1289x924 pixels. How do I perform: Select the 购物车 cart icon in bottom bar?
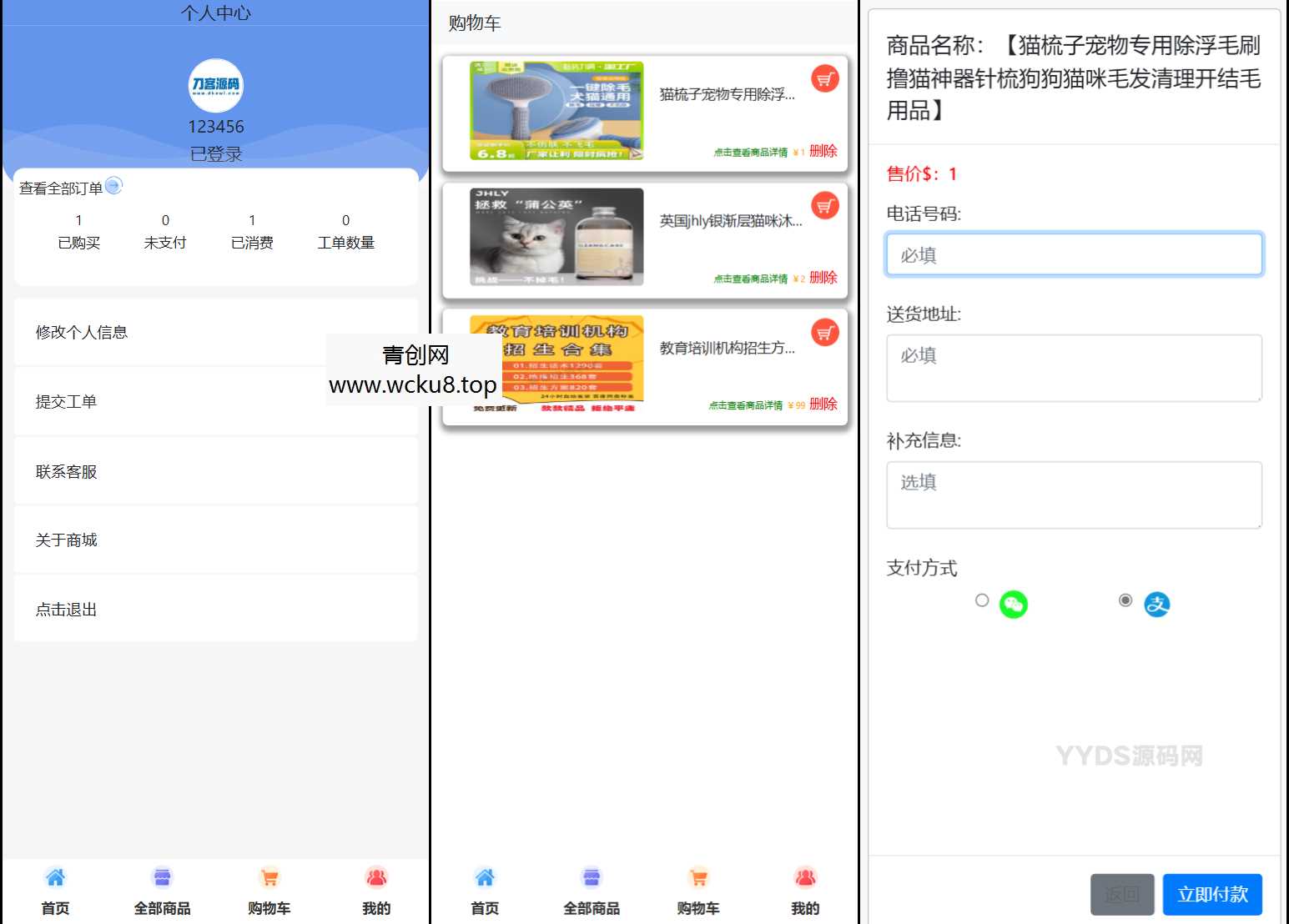pyautogui.click(x=269, y=877)
